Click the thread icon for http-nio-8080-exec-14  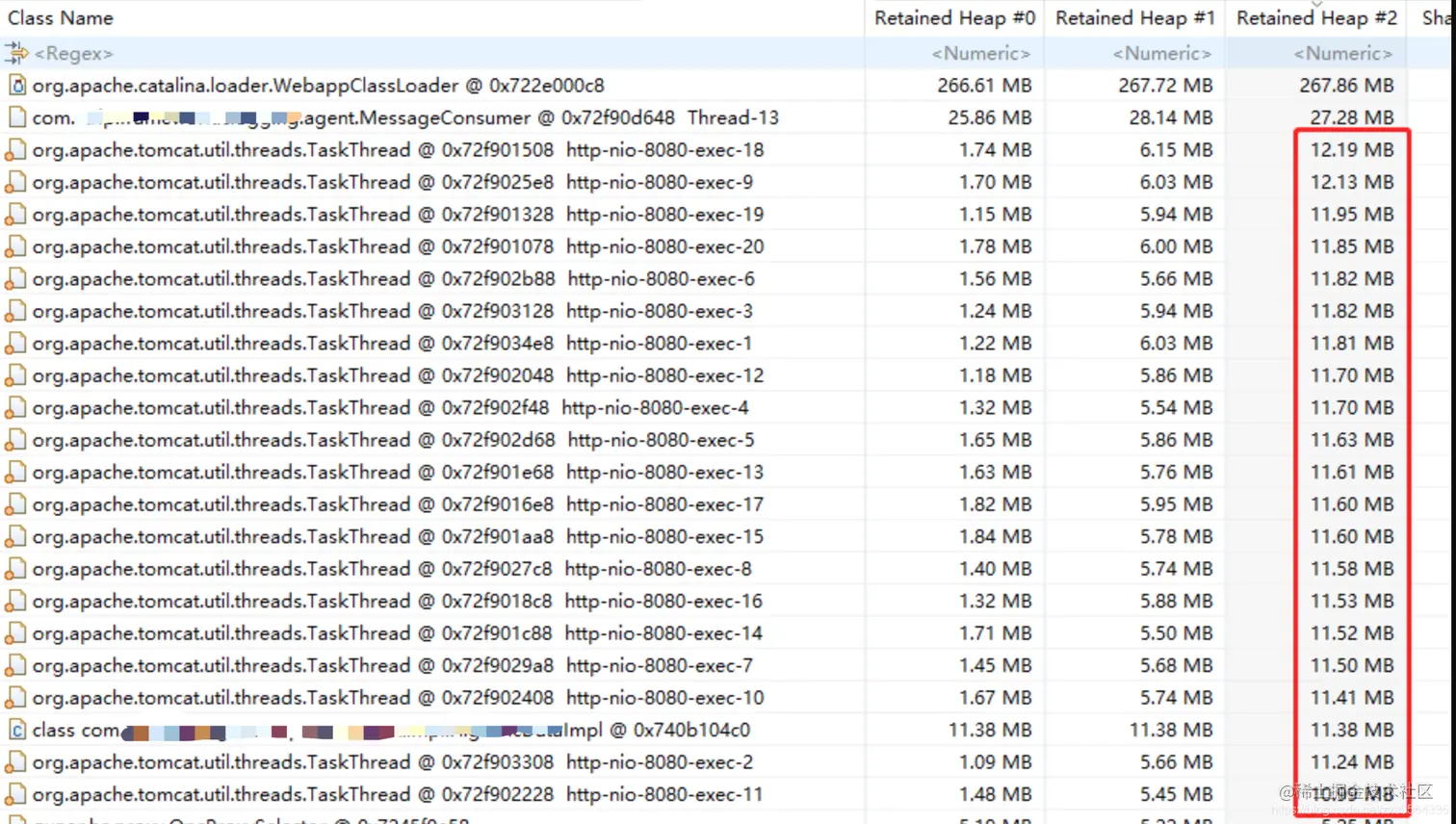point(15,633)
